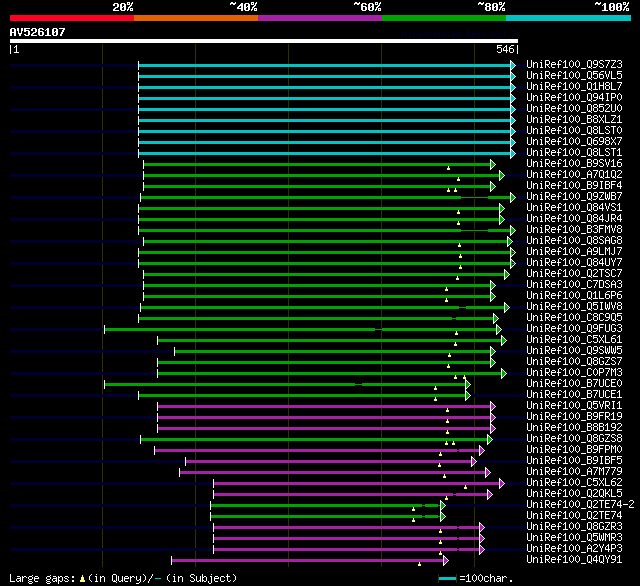The width and height of the screenshot is (640, 586).
Task: Select the AV526107 query name
Action: point(38,32)
